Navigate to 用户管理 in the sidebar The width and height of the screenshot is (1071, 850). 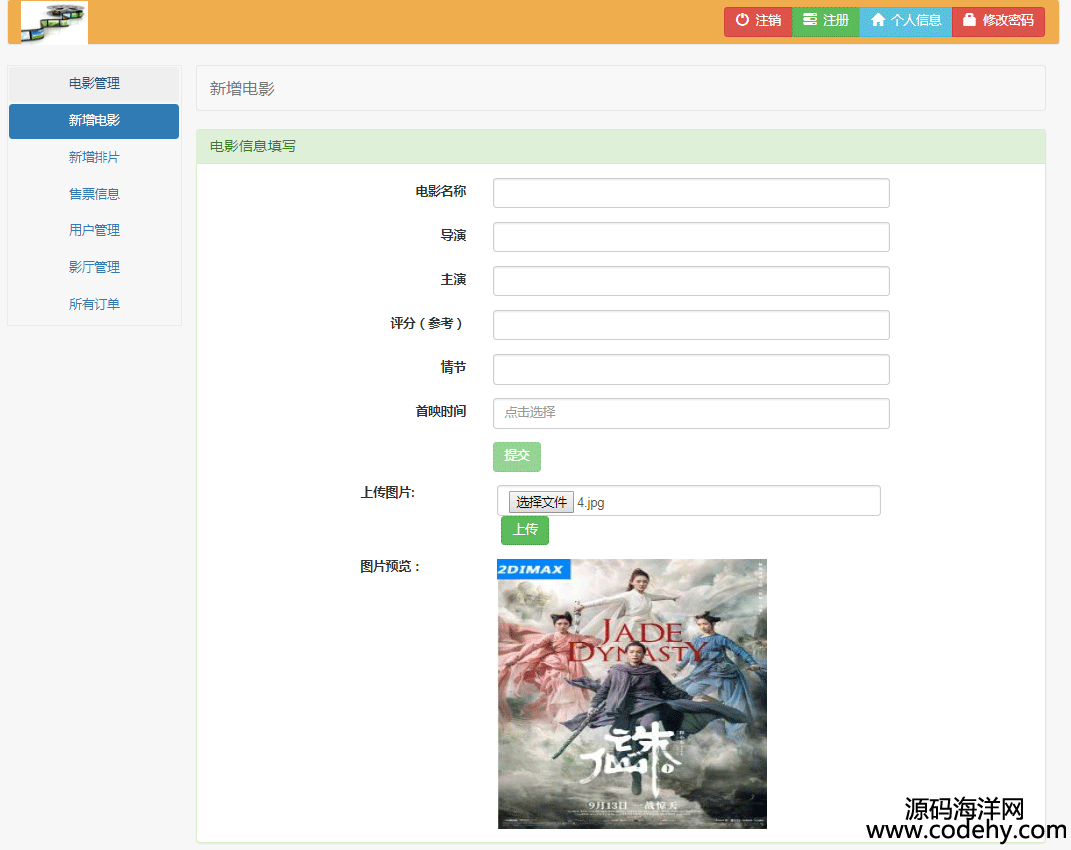click(94, 230)
